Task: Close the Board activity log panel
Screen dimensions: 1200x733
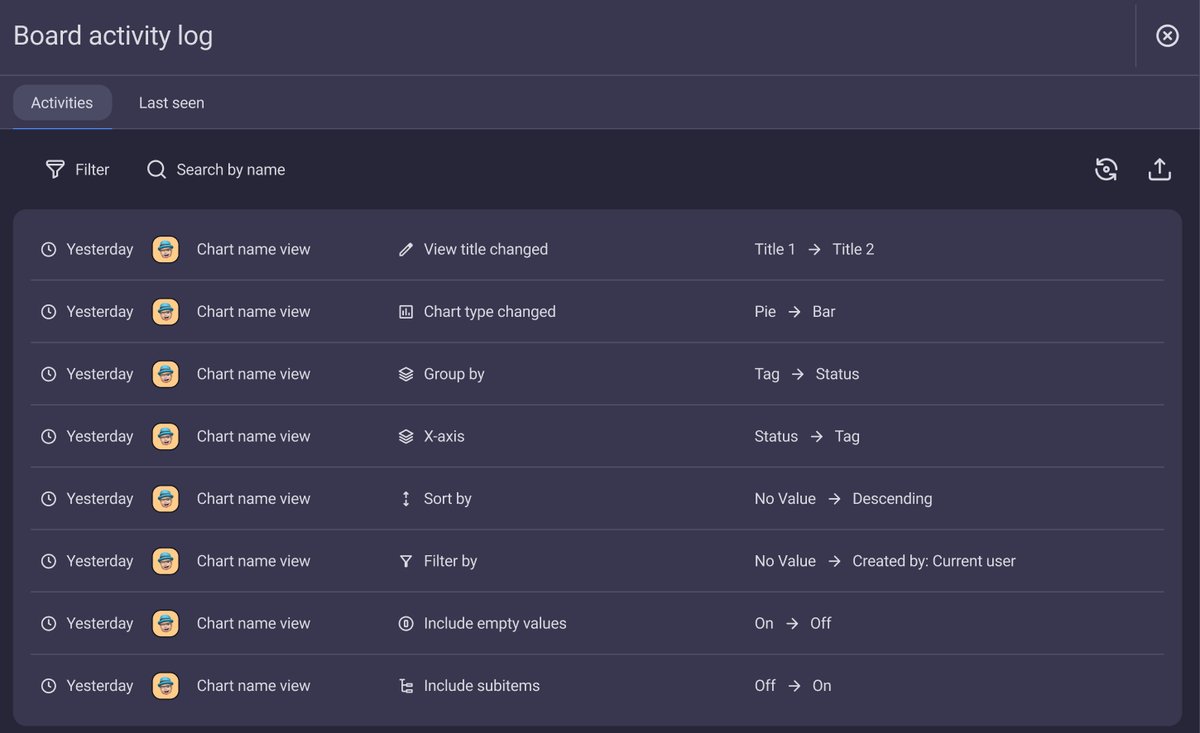Action: (1167, 36)
